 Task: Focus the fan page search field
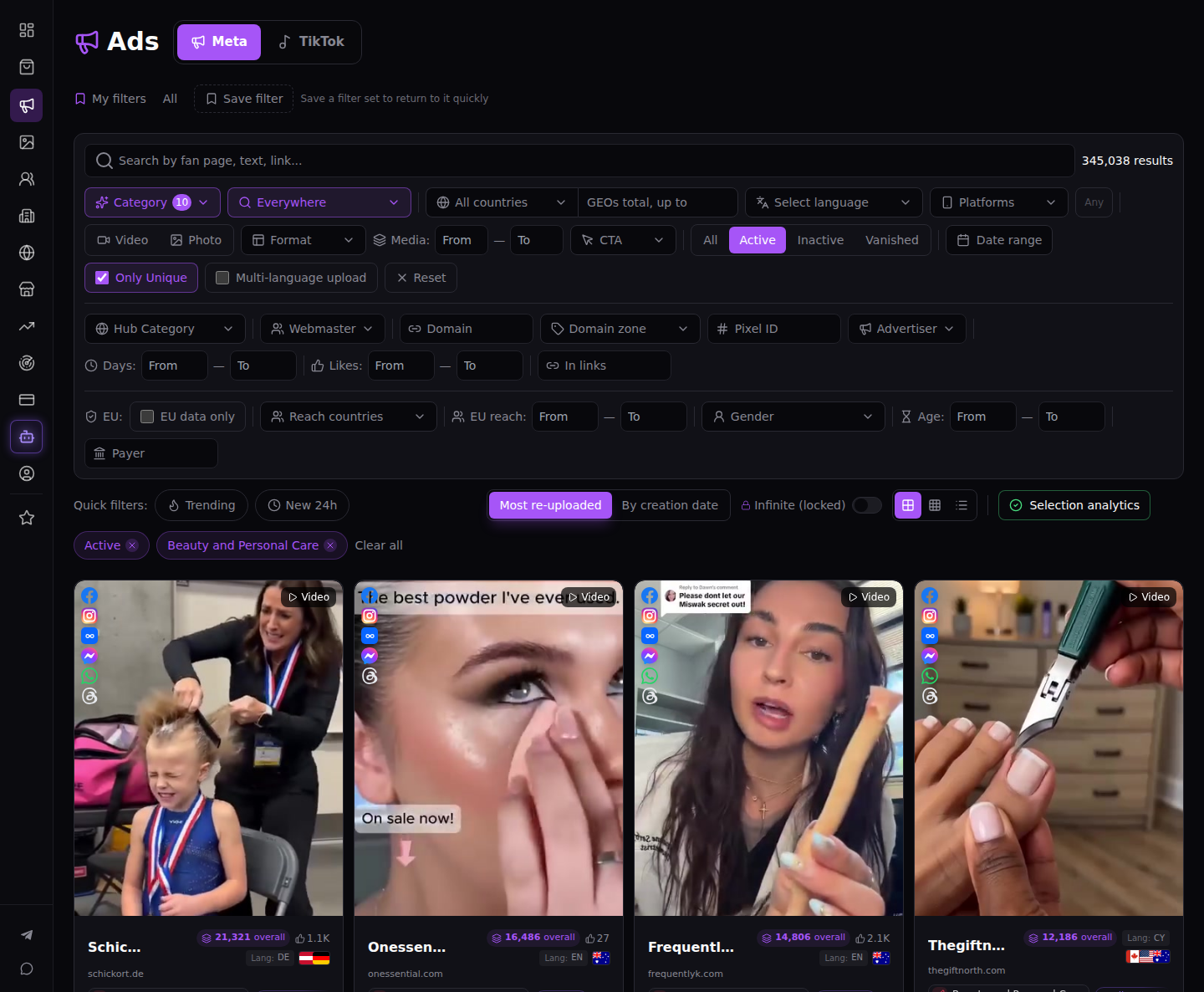(579, 161)
